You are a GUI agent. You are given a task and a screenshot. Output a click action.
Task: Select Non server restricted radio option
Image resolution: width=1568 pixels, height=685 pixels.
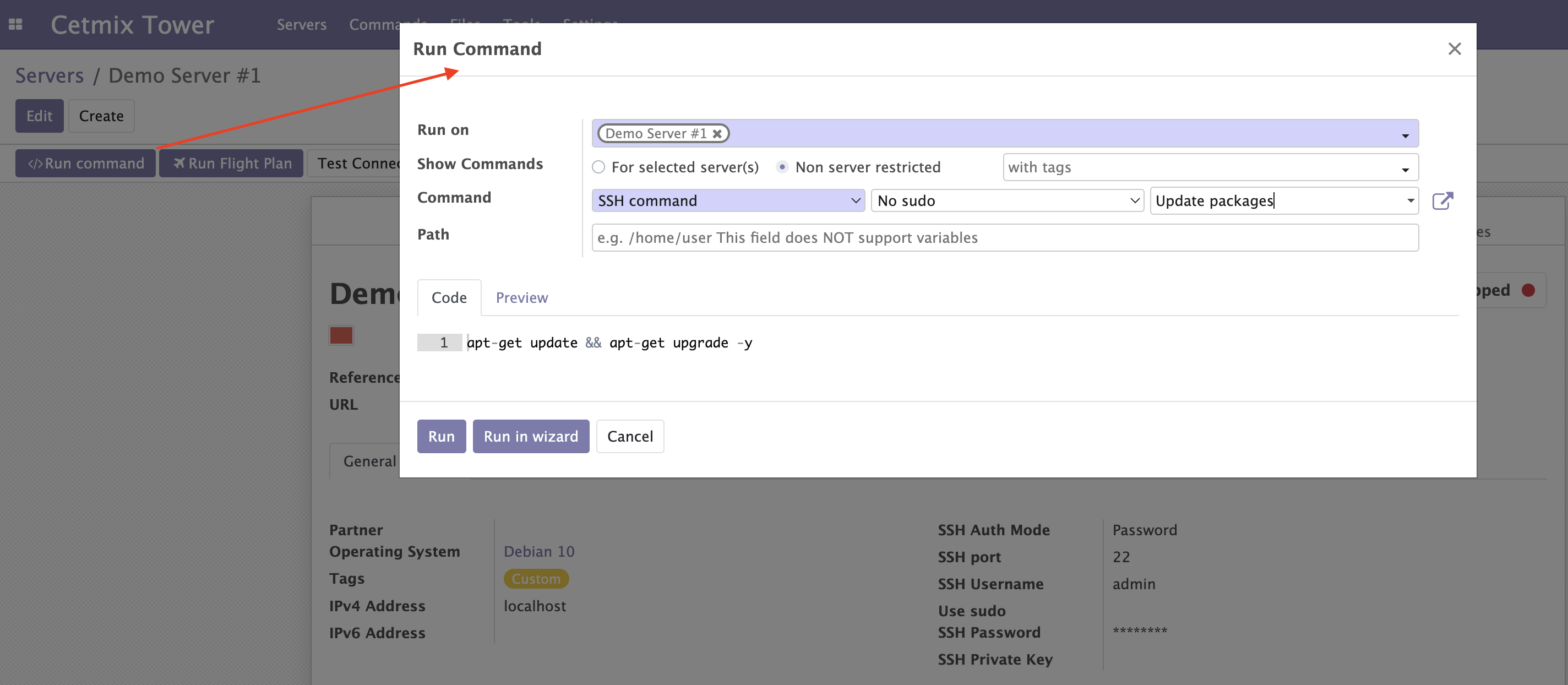tap(782, 167)
